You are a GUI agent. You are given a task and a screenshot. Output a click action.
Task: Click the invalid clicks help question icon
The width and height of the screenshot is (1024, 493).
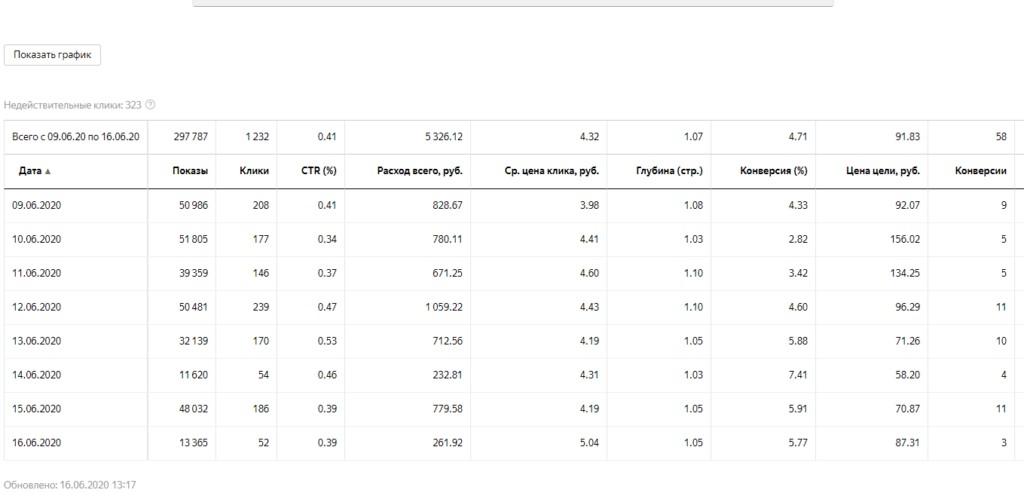(x=150, y=104)
